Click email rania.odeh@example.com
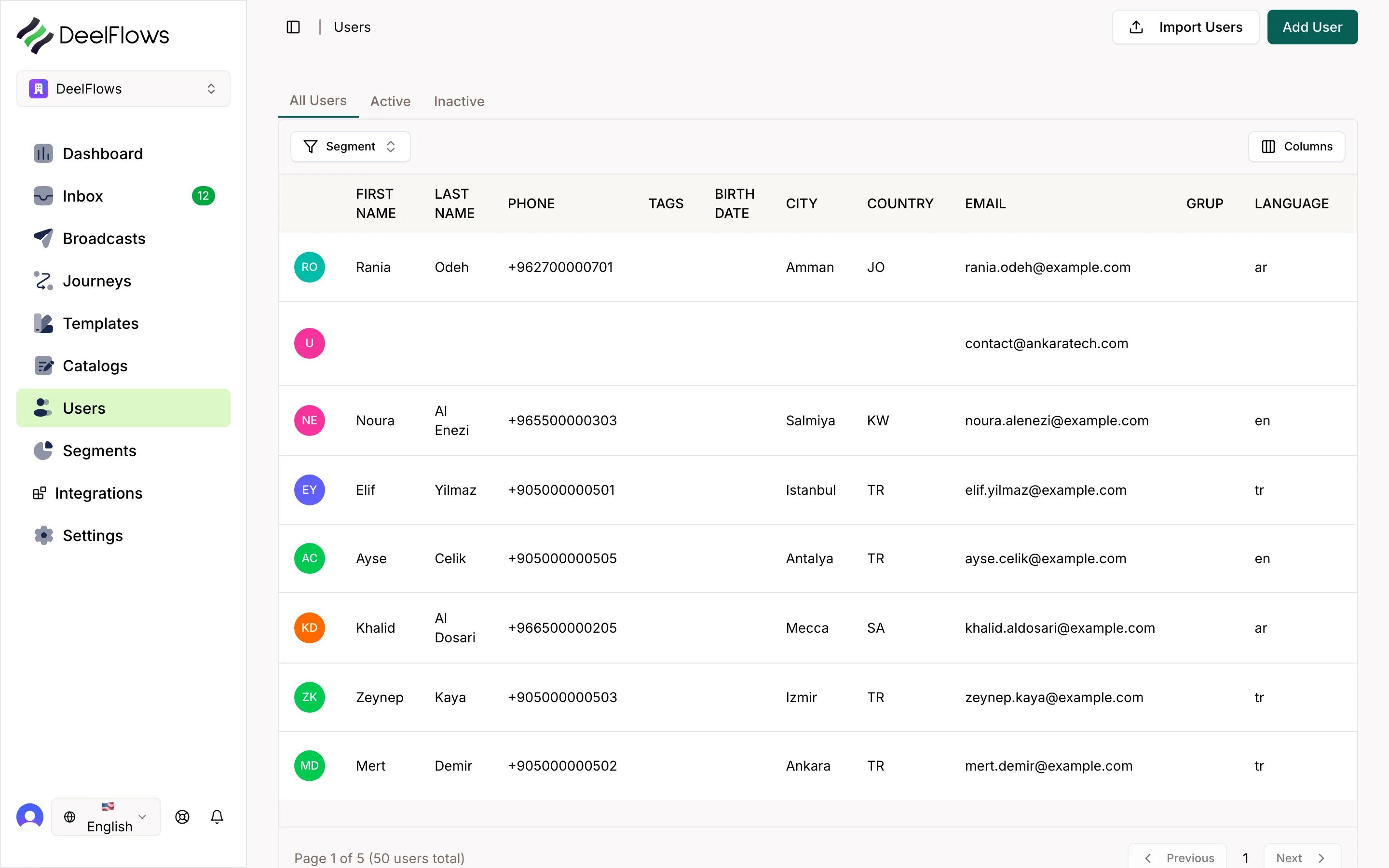This screenshot has height=868, width=1389. [1048, 267]
